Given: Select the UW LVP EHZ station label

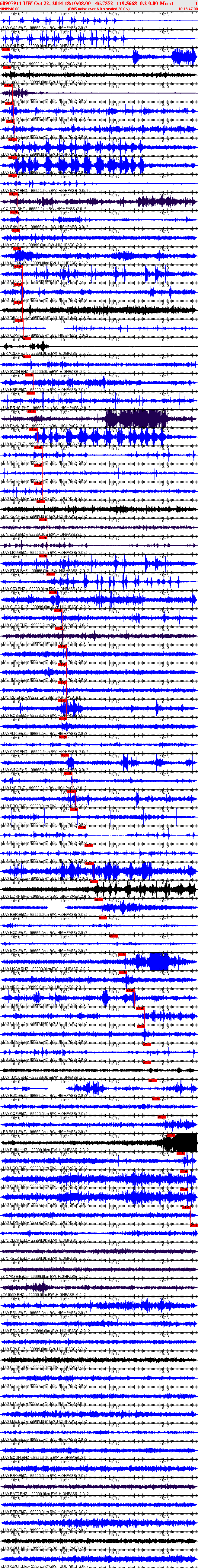Looking at the screenshot, I should [45, 788].
